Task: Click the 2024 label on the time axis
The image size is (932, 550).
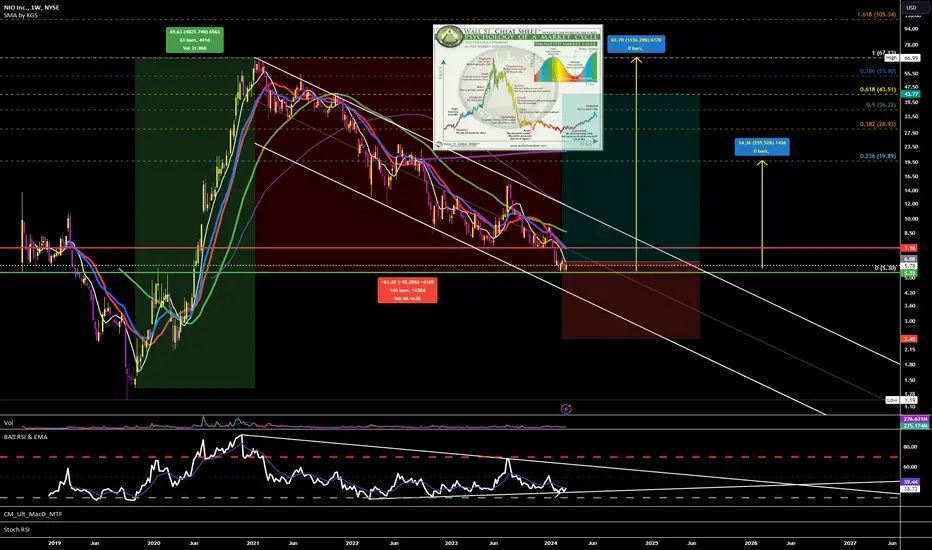Action: pos(550,543)
